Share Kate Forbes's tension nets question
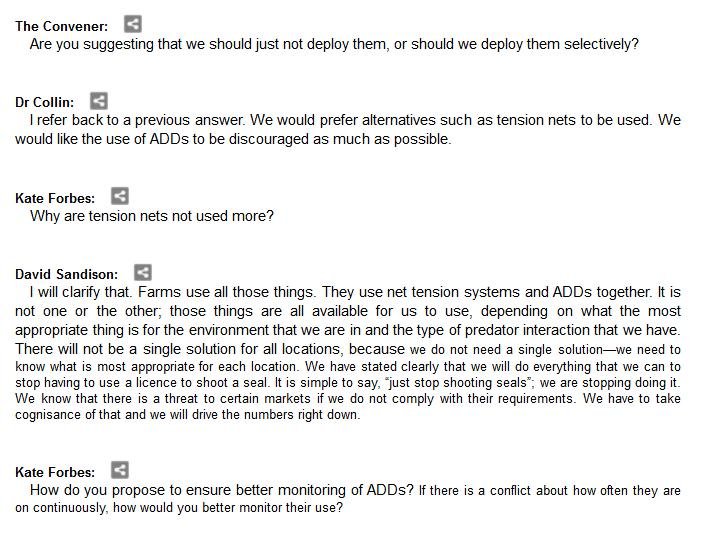Image resolution: width=704 pixels, height=535 pixels. [x=119, y=197]
